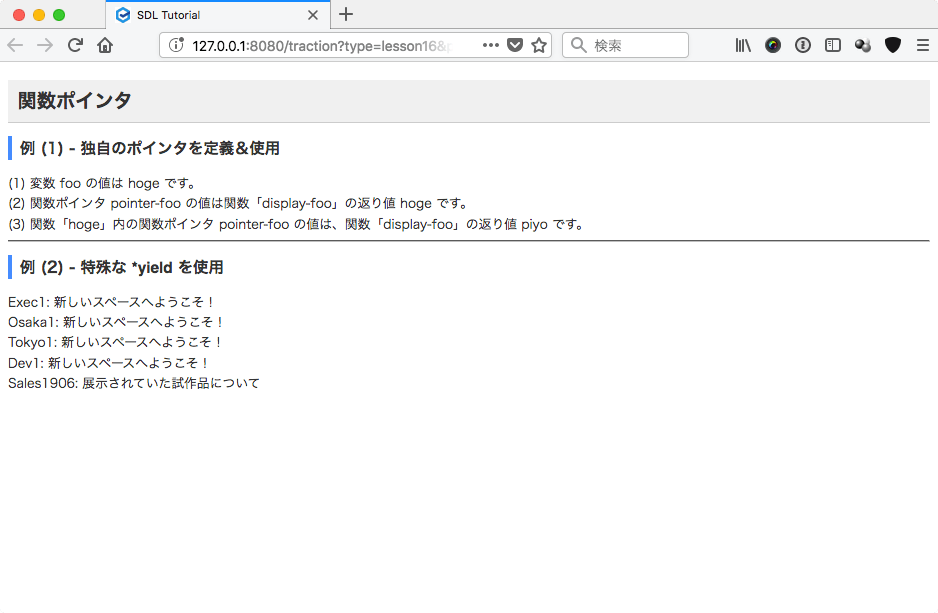Go to the Firefox home page
Viewport: 938px width, 613px height.
(105, 45)
